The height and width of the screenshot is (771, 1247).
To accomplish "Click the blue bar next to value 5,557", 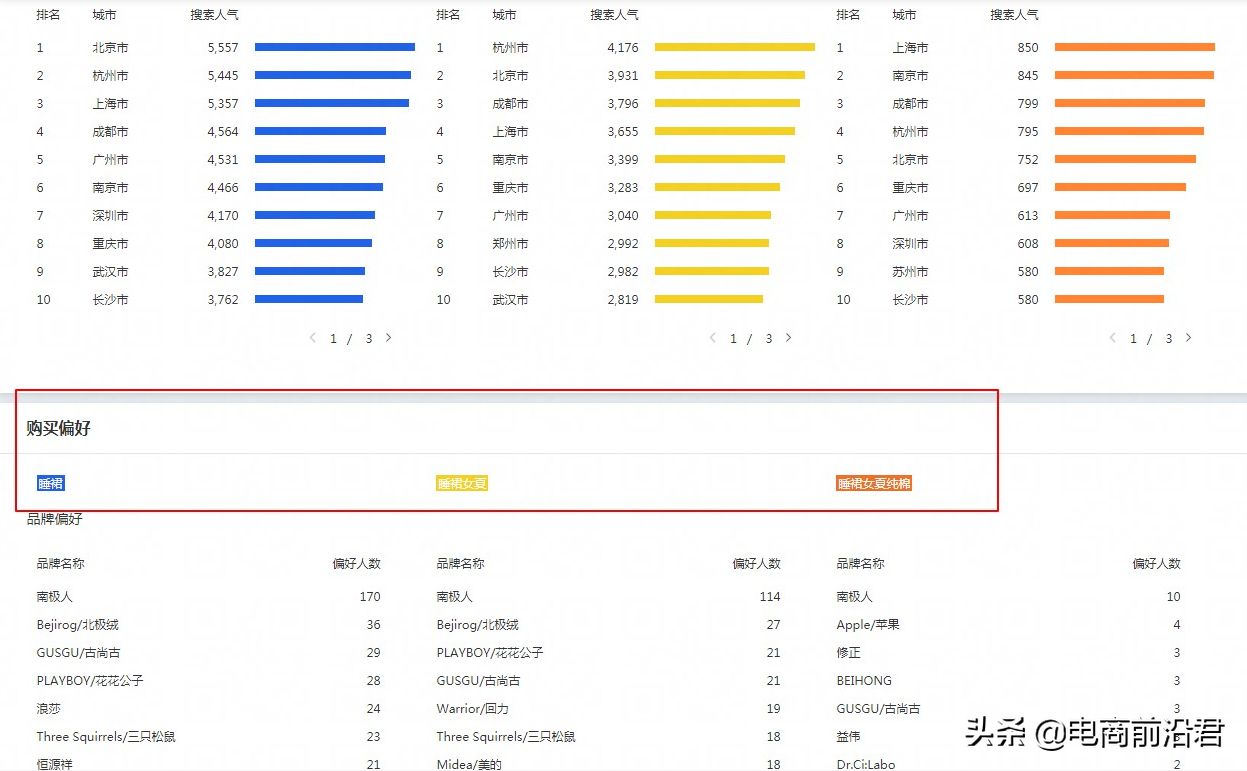I will coord(335,47).
